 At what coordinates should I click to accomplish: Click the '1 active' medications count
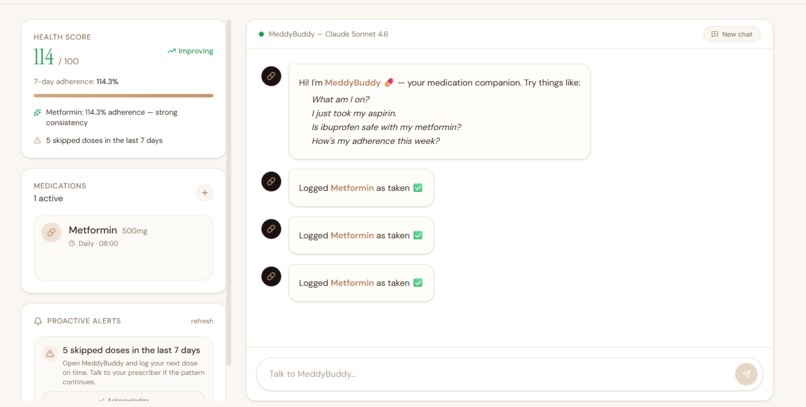(48, 198)
